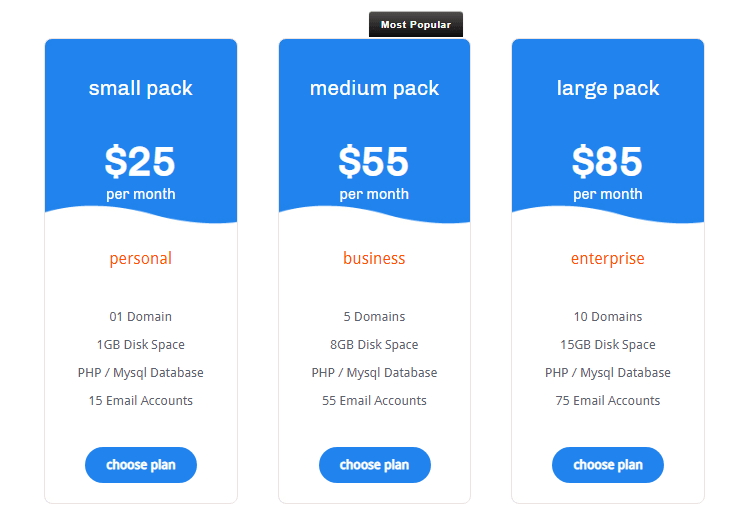Select the medium pack heading
The height and width of the screenshot is (516, 749).
(374, 88)
